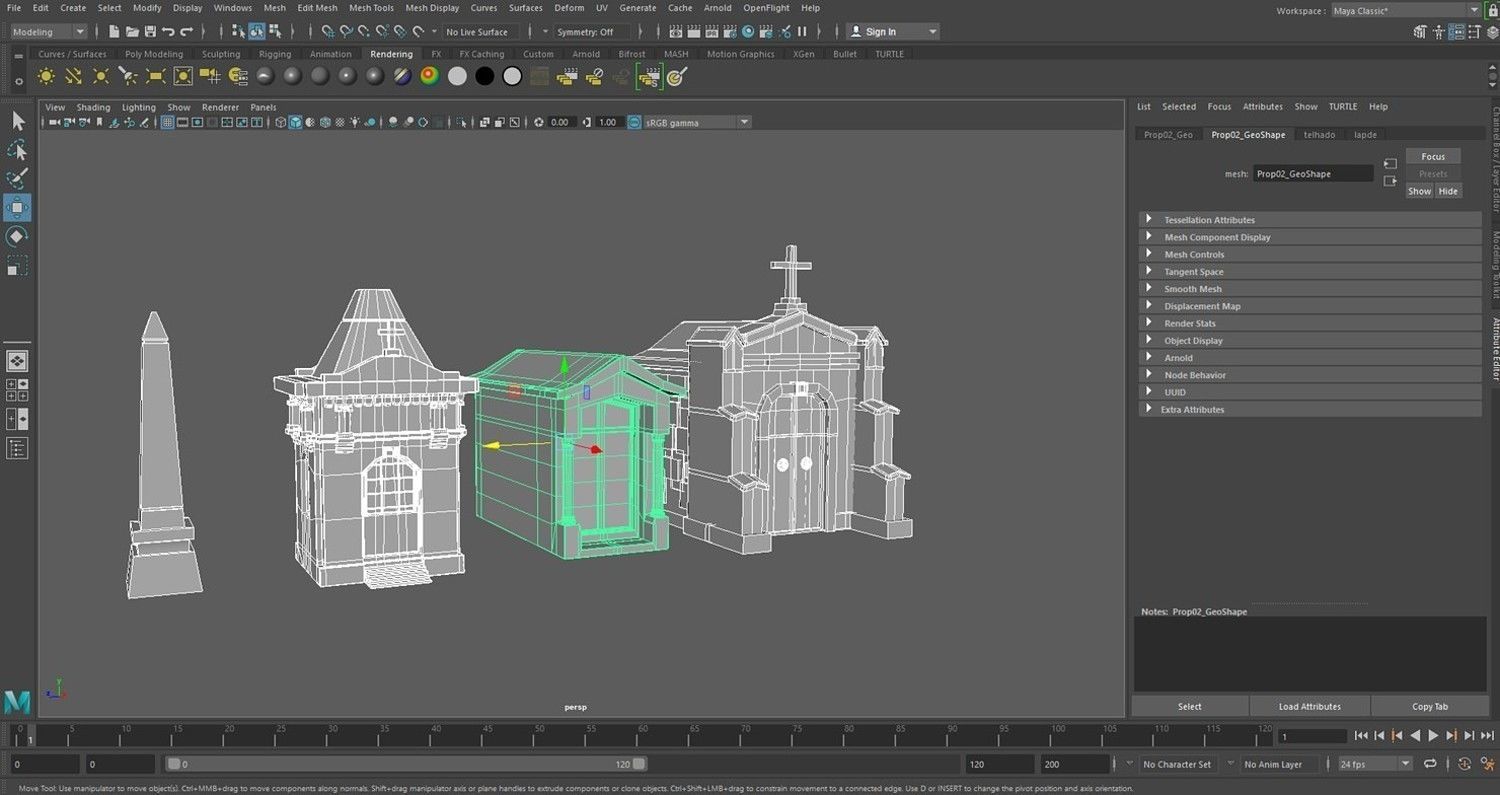Screen dimensions: 1500x795
Task: Open the Mesh Tools menu
Action: pyautogui.click(x=371, y=8)
